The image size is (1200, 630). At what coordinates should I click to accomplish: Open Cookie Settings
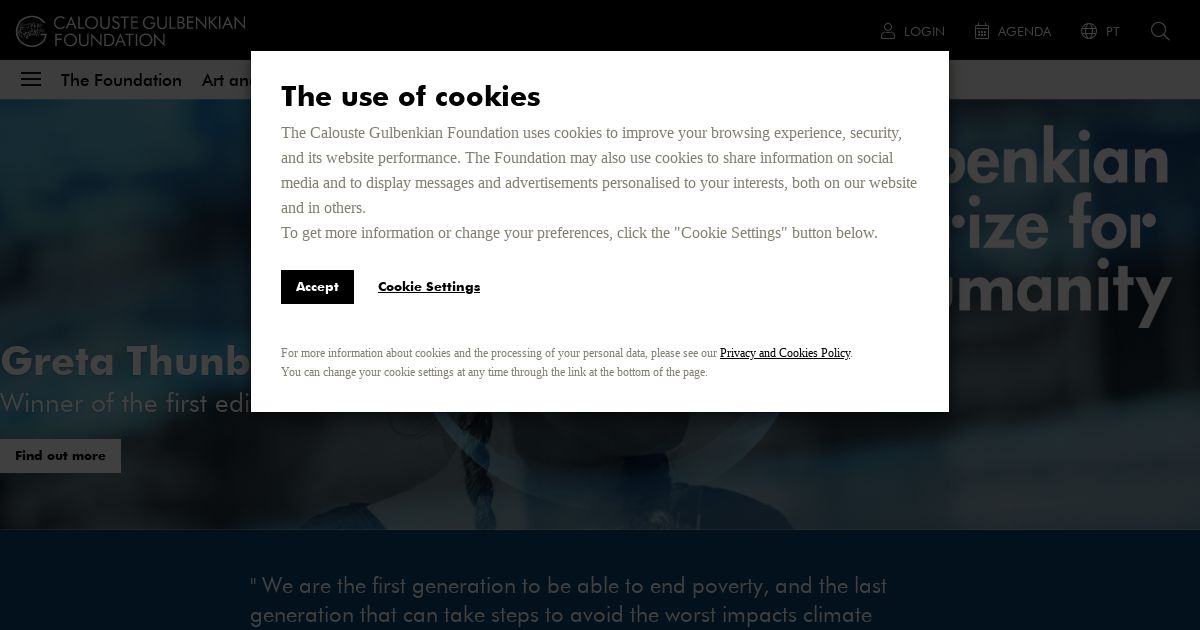429,287
